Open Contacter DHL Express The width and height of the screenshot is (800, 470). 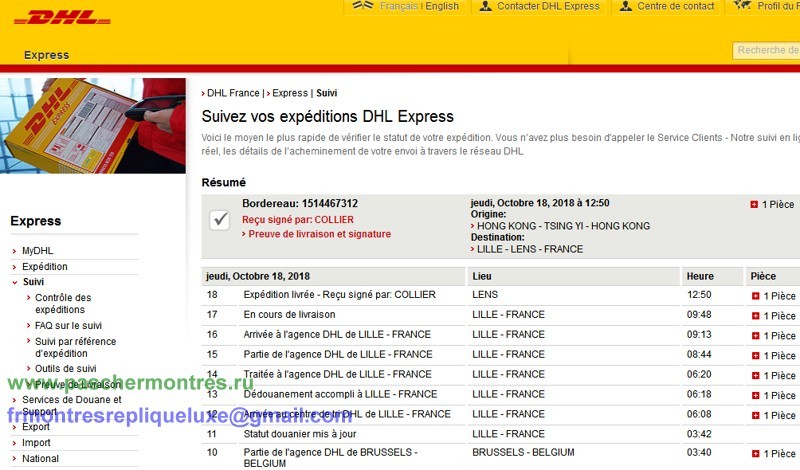coord(548,6)
